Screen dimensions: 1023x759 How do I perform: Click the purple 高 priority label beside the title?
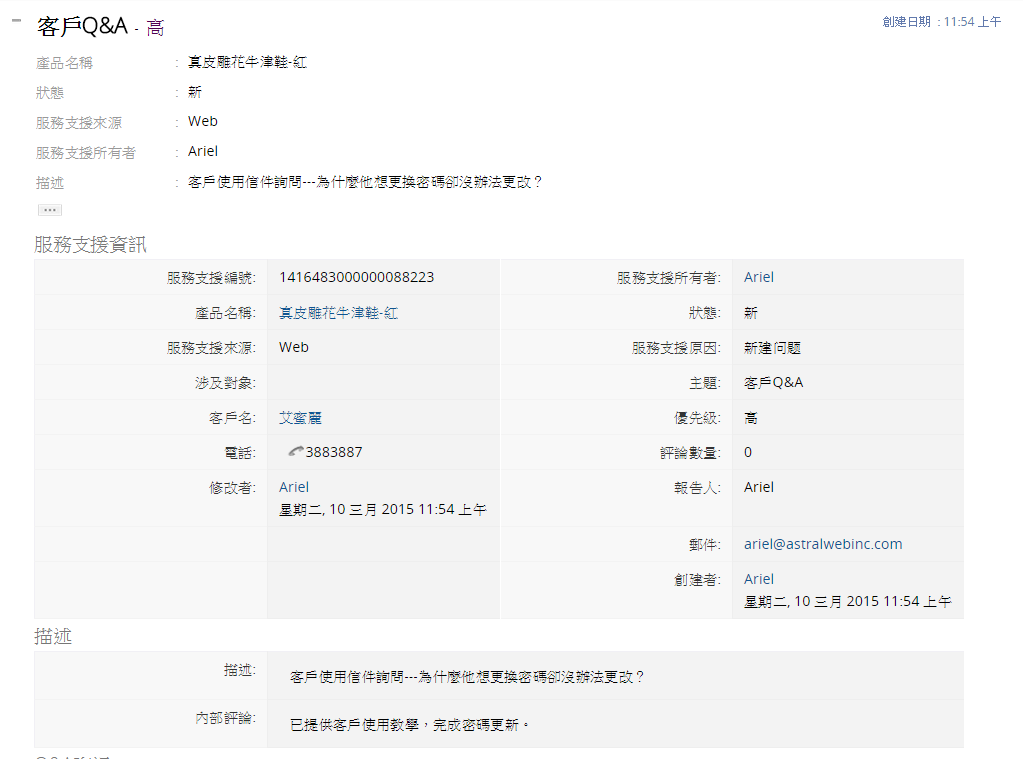click(x=155, y=29)
